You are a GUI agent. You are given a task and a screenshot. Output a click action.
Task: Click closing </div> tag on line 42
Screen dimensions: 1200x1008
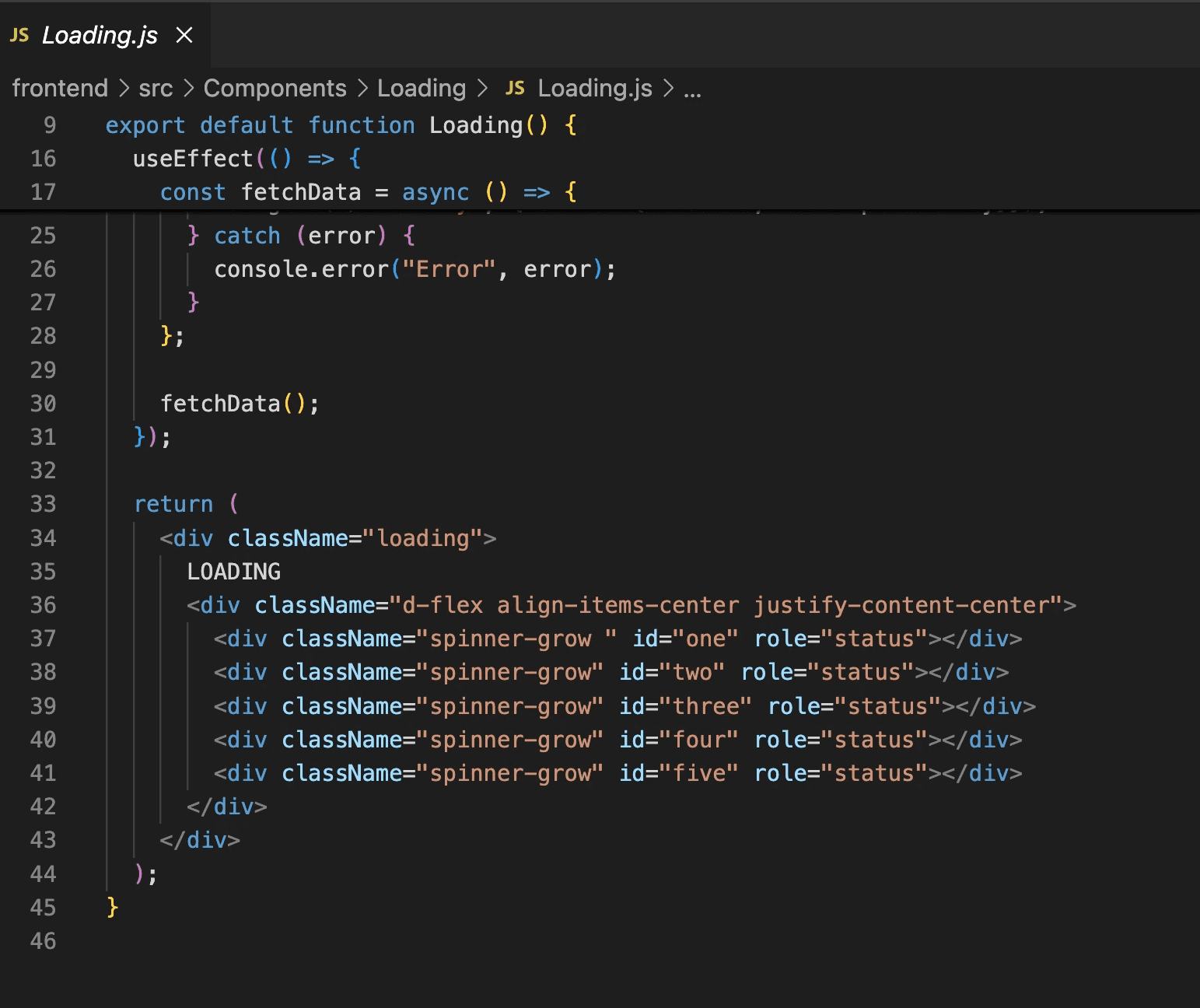click(x=227, y=807)
